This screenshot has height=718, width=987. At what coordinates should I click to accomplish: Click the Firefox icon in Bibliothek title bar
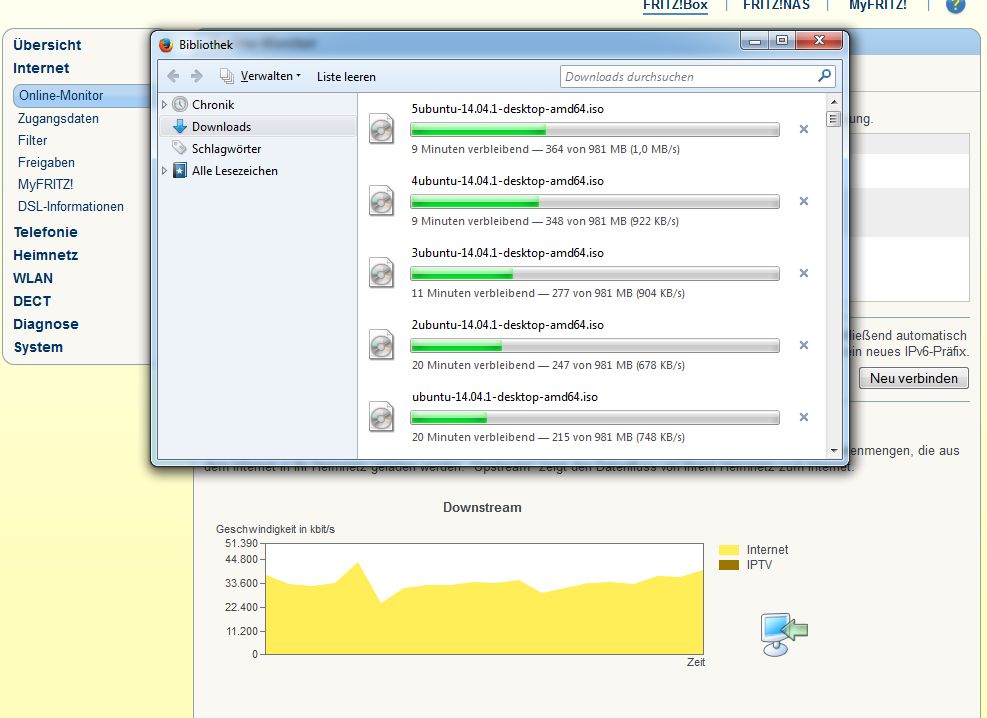[x=166, y=45]
